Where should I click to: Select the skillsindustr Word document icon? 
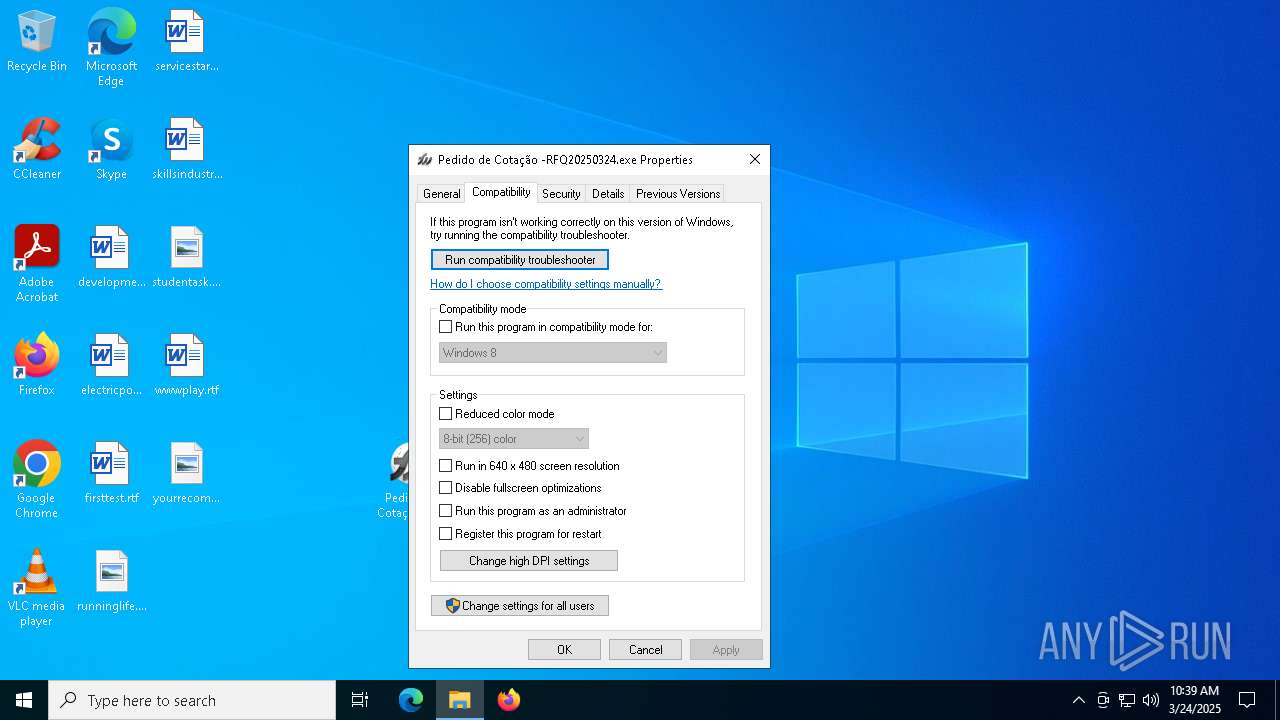click(186, 150)
